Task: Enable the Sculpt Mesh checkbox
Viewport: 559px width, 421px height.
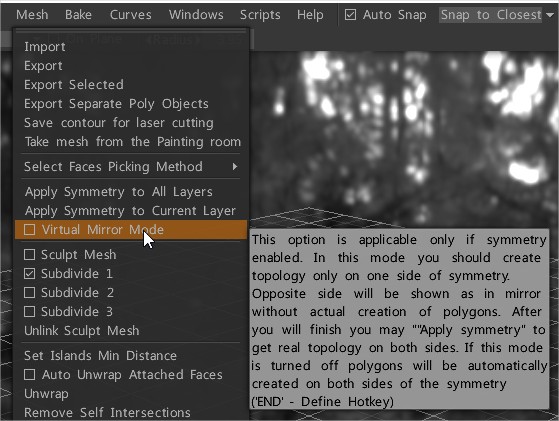Action: point(30,255)
